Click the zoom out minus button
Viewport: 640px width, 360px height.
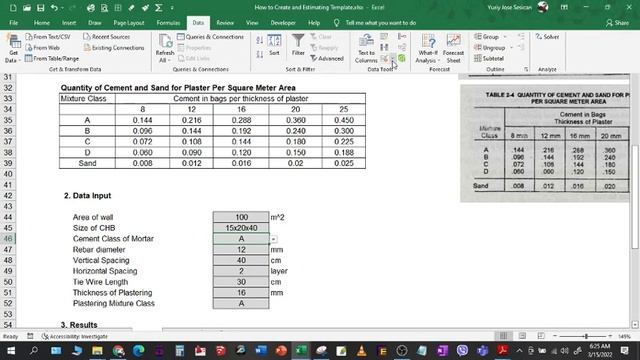[x=555, y=336]
